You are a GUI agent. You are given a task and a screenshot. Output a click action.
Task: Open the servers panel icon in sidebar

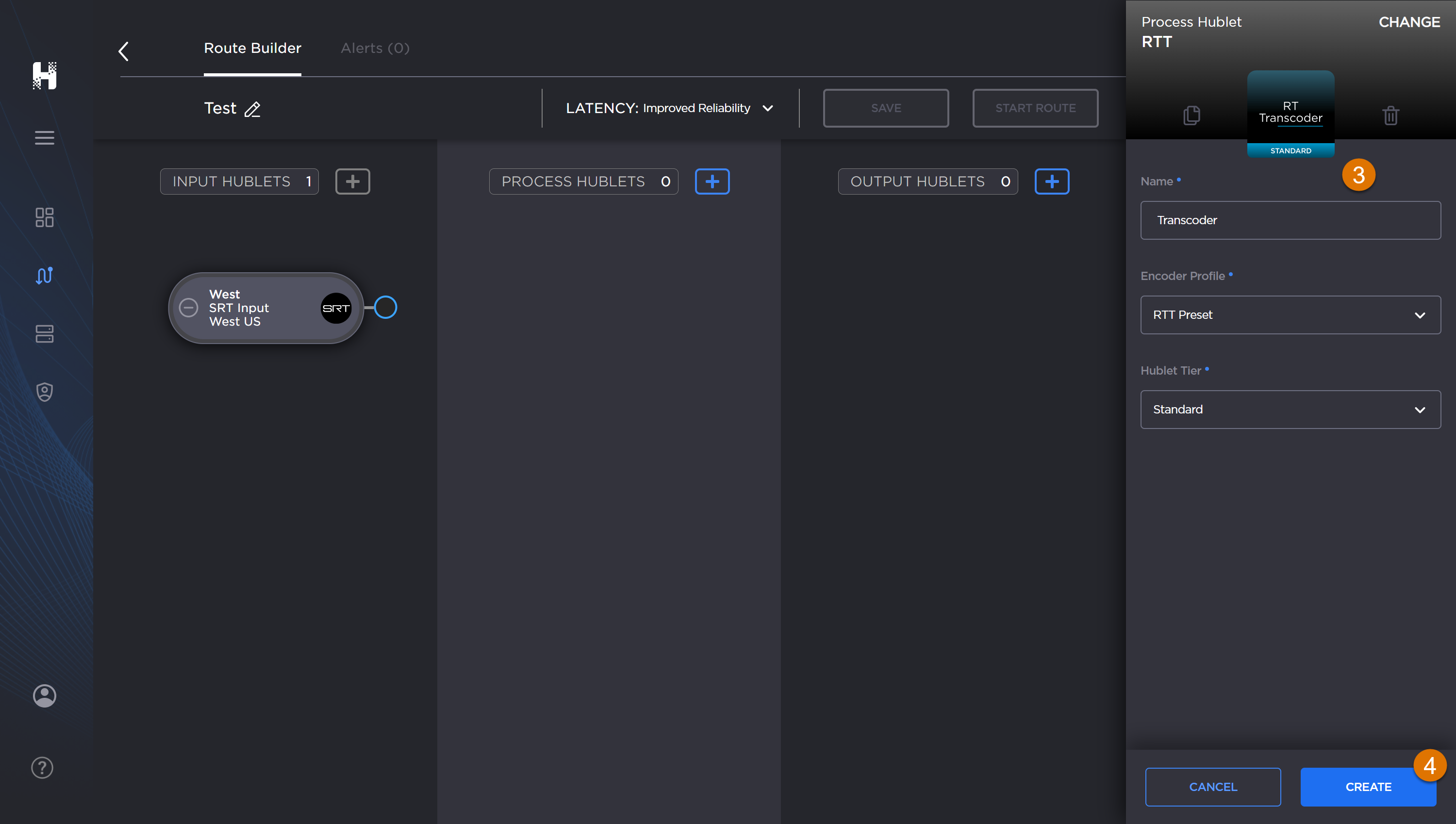(x=44, y=334)
